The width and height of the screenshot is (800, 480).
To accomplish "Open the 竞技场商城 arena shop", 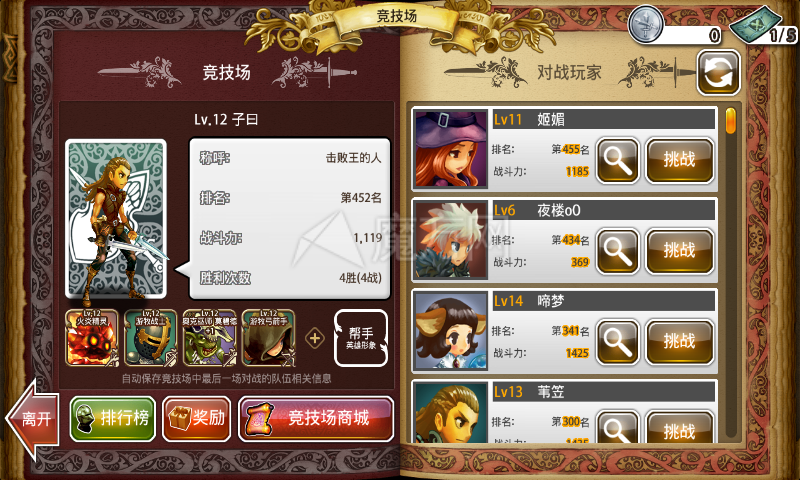I will (x=316, y=419).
